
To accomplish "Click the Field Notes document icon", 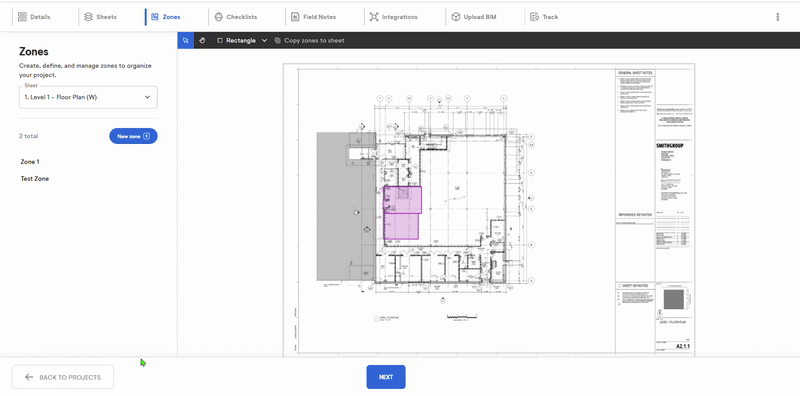I will coord(295,17).
